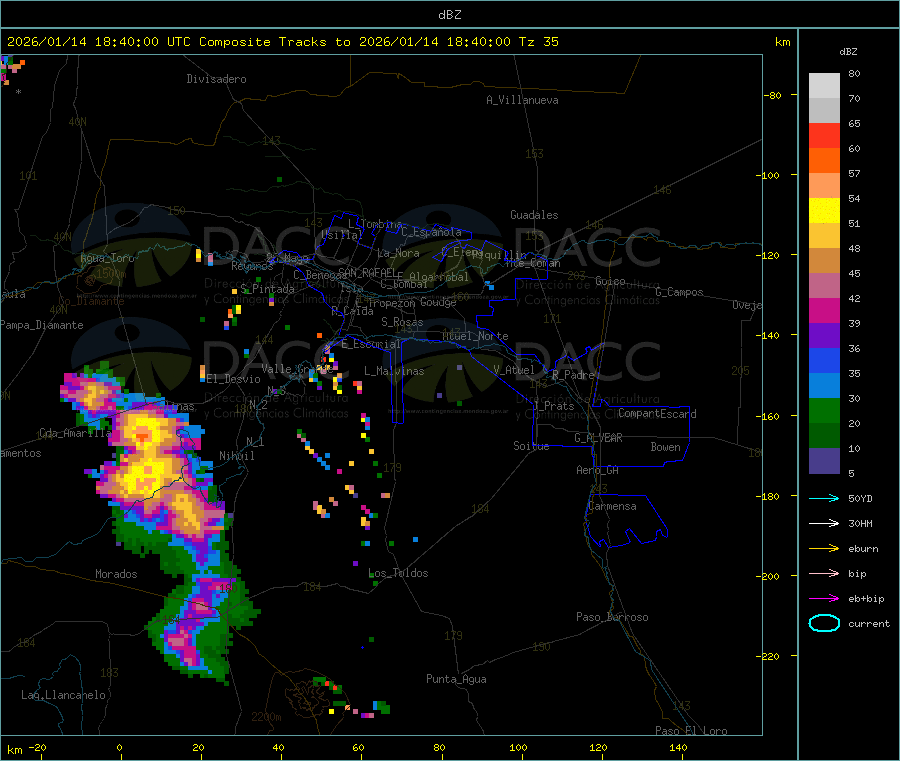
Task: Select the magenta 42 dBZ color swatch
Action: (x=824, y=310)
